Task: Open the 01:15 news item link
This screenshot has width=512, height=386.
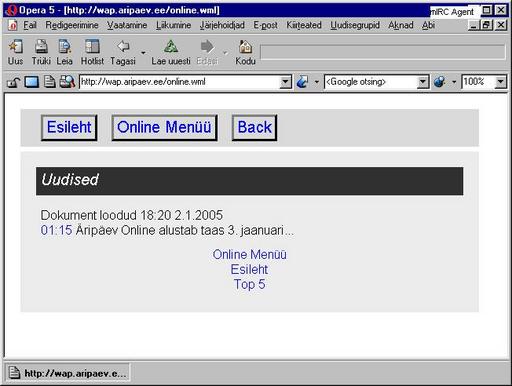Action: (x=56, y=230)
